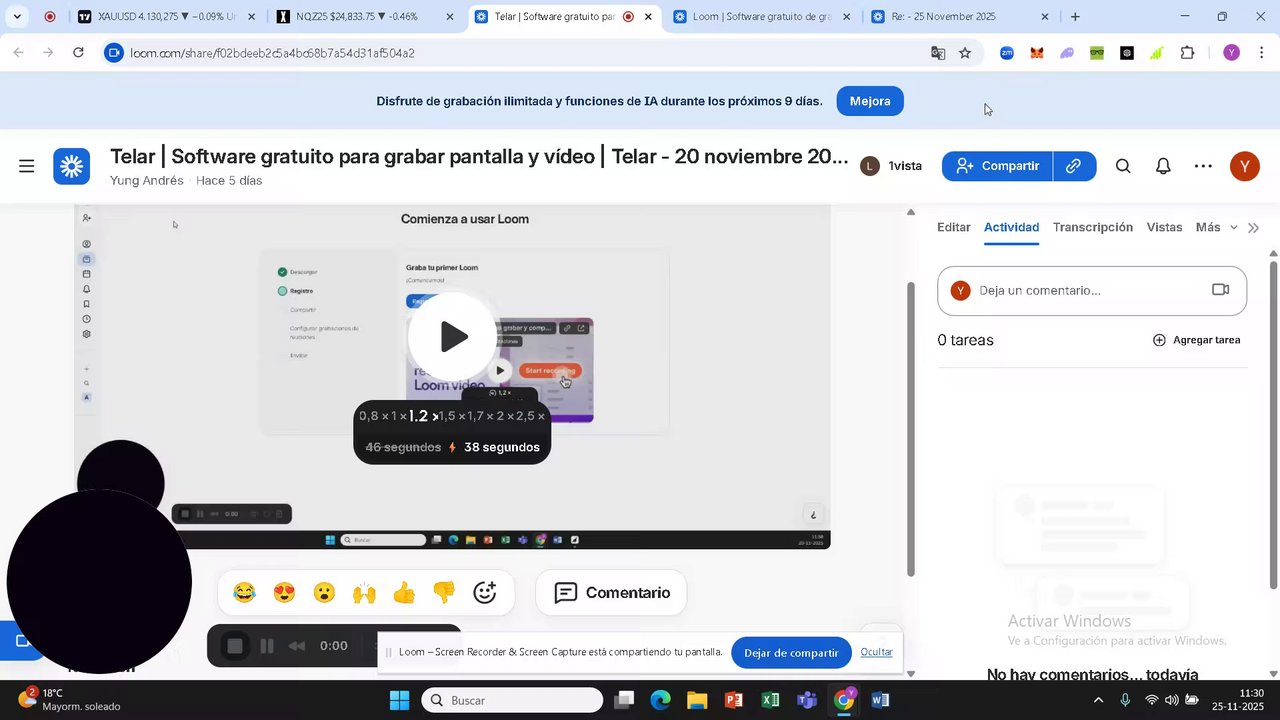Screen dimensions: 1280x720
Task: Open PowerPoint from the taskbar
Action: point(734,700)
